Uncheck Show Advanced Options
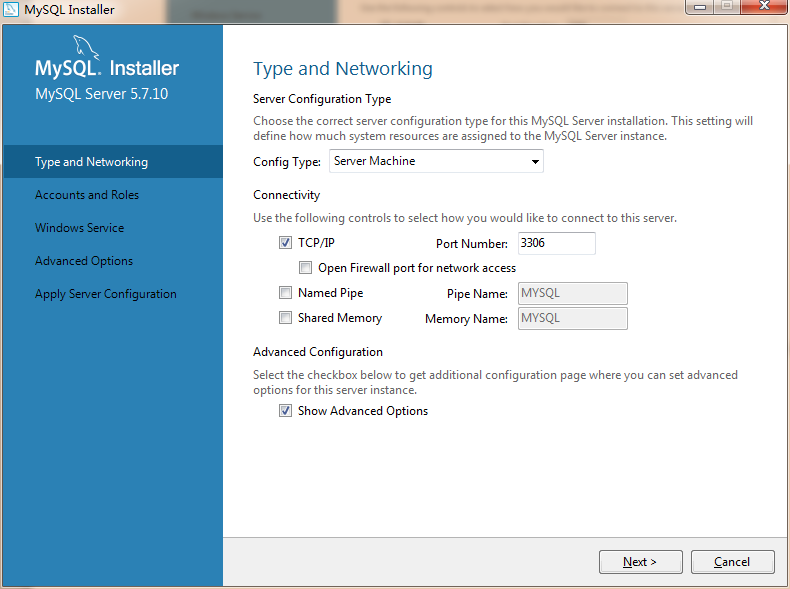 pos(286,411)
